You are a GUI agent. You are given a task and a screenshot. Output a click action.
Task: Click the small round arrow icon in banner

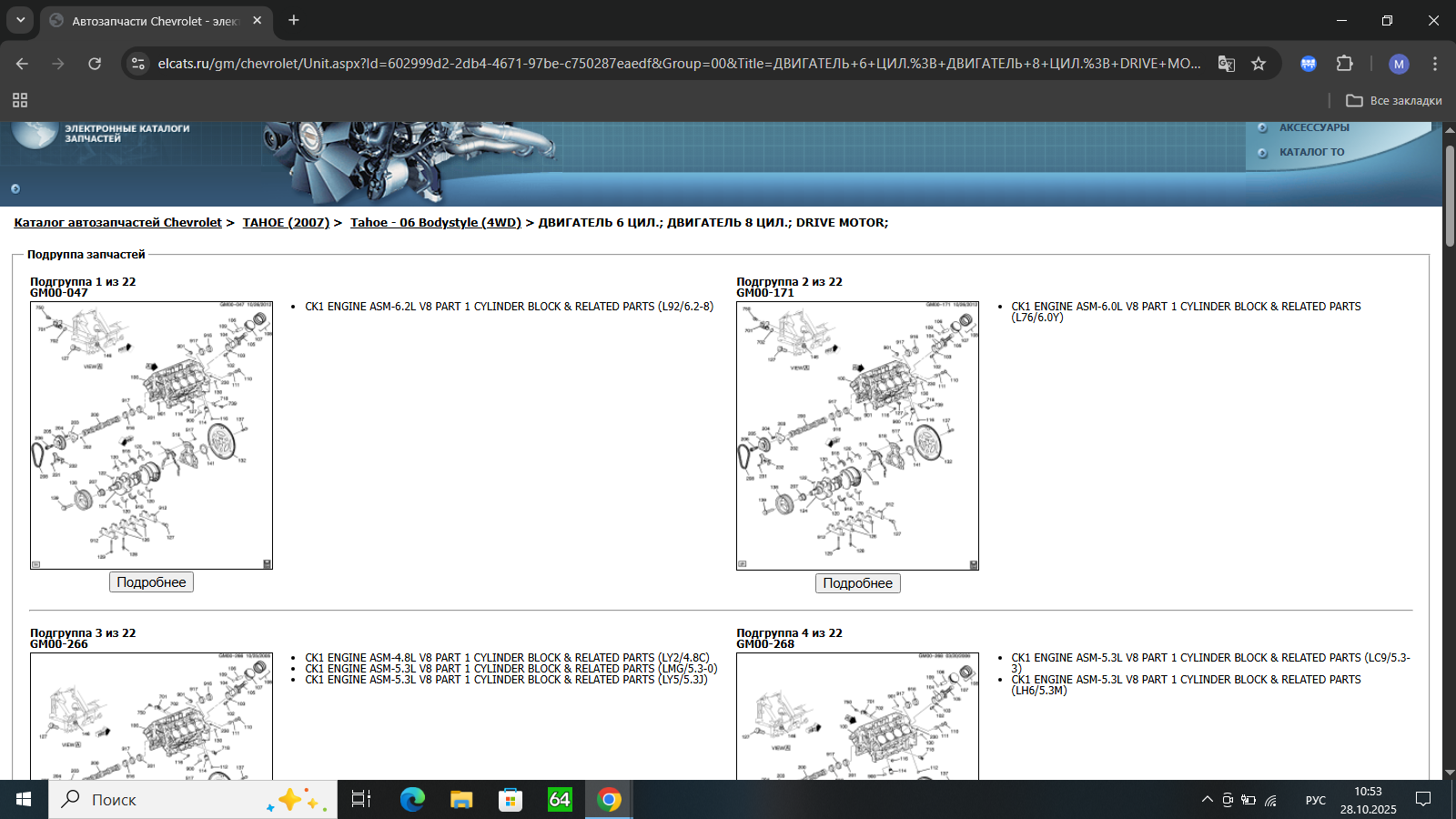(x=15, y=189)
